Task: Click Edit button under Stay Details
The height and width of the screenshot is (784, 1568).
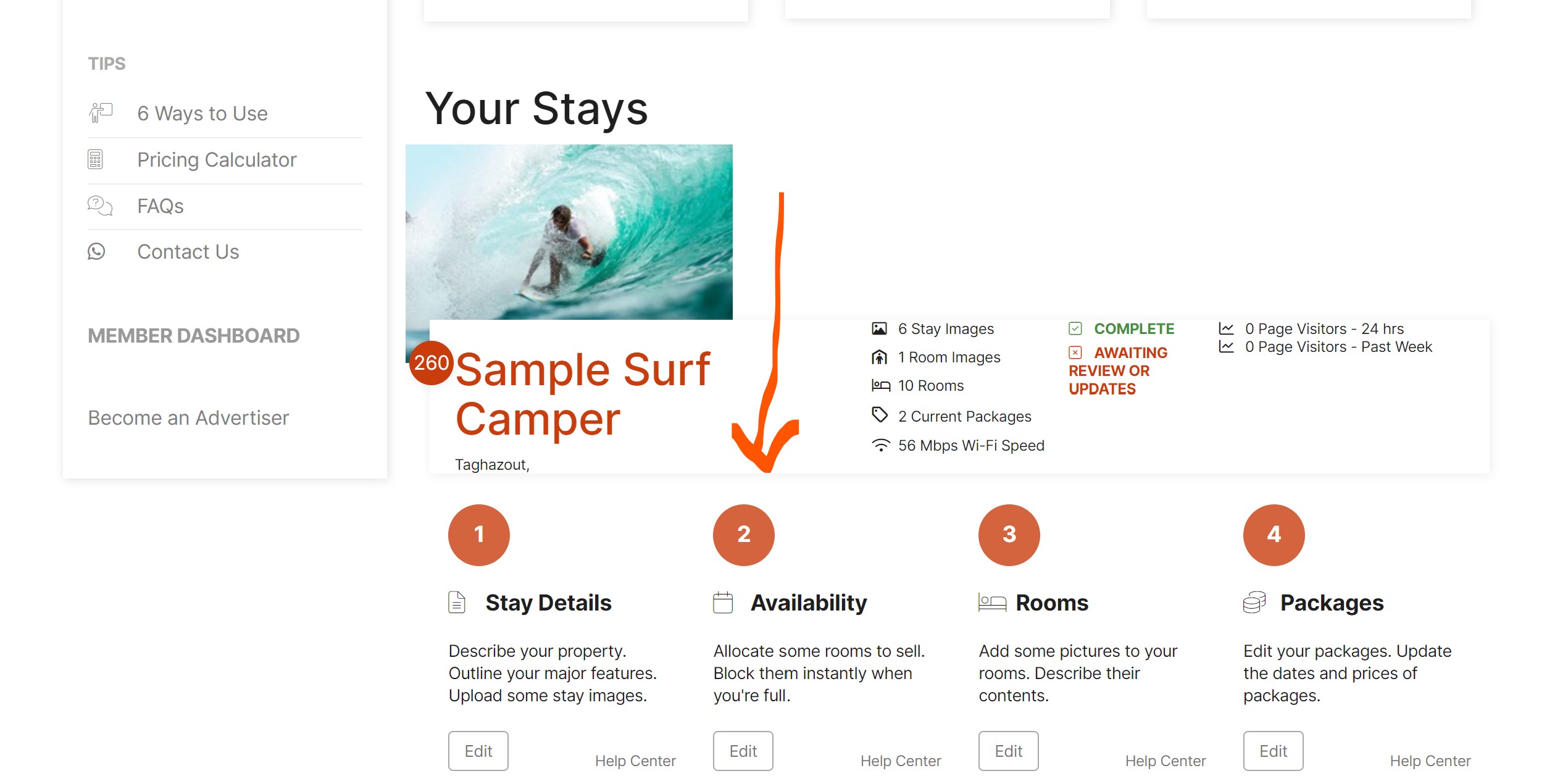Action: pyautogui.click(x=478, y=751)
